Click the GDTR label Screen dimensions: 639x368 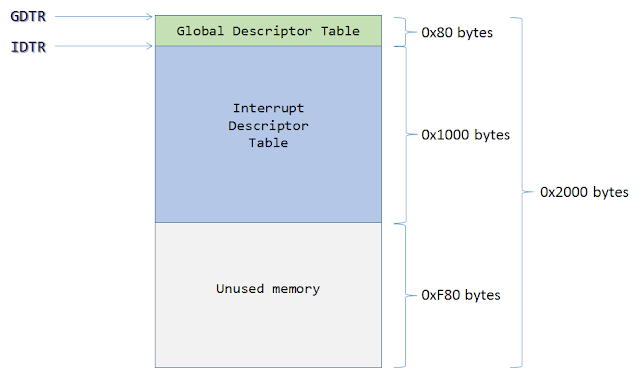click(28, 16)
